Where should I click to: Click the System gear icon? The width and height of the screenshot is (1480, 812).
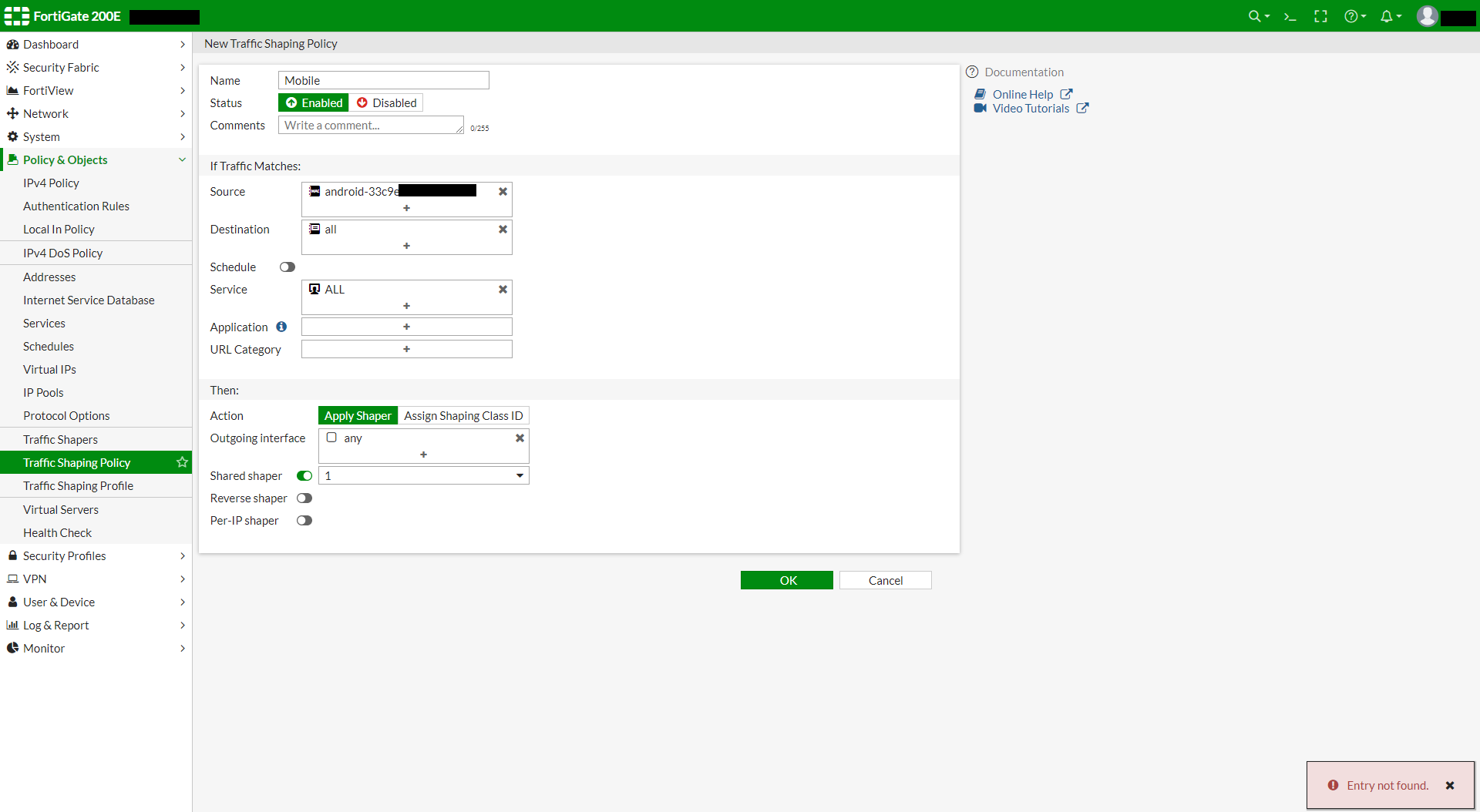pyautogui.click(x=12, y=136)
